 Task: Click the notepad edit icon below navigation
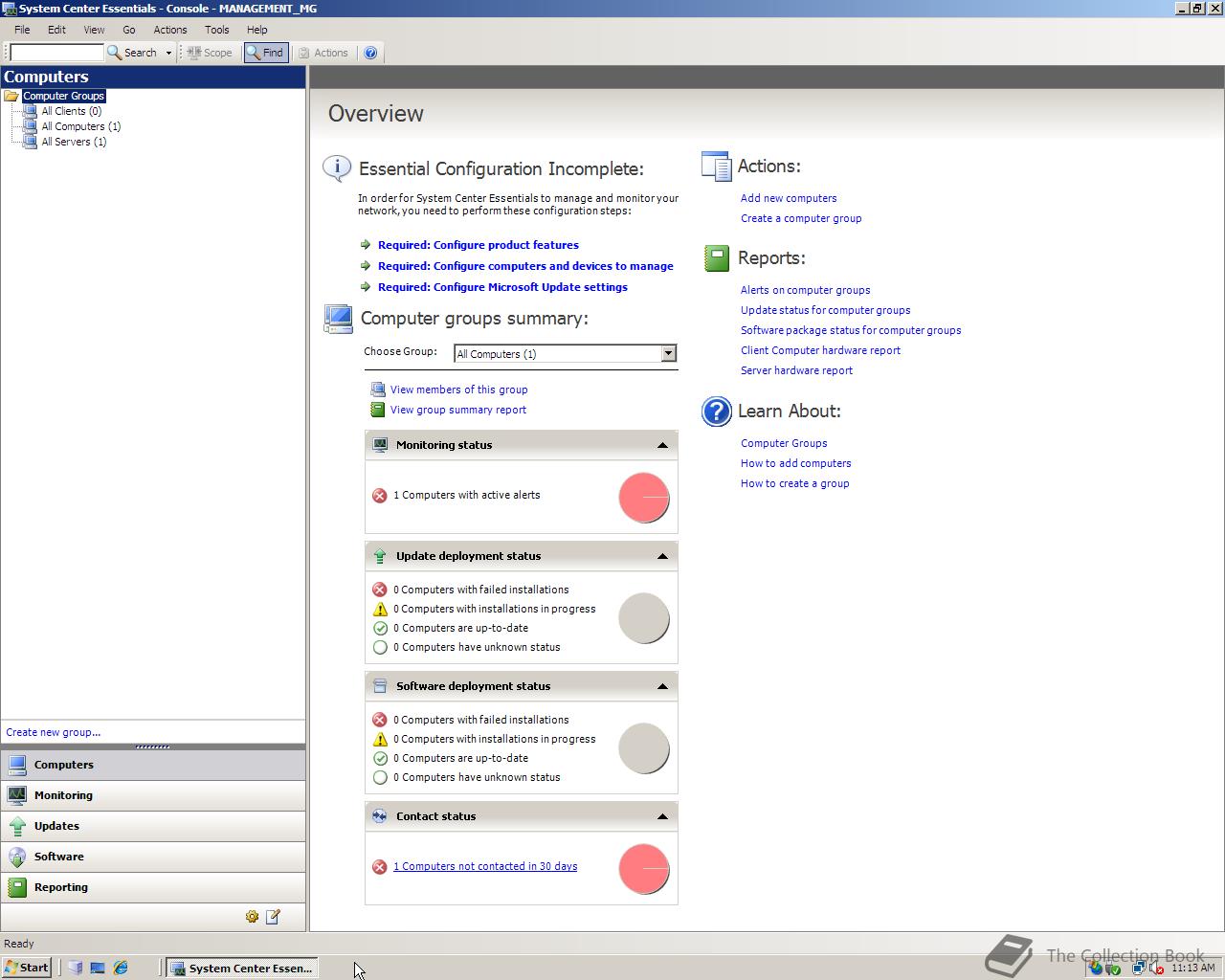coord(273,917)
